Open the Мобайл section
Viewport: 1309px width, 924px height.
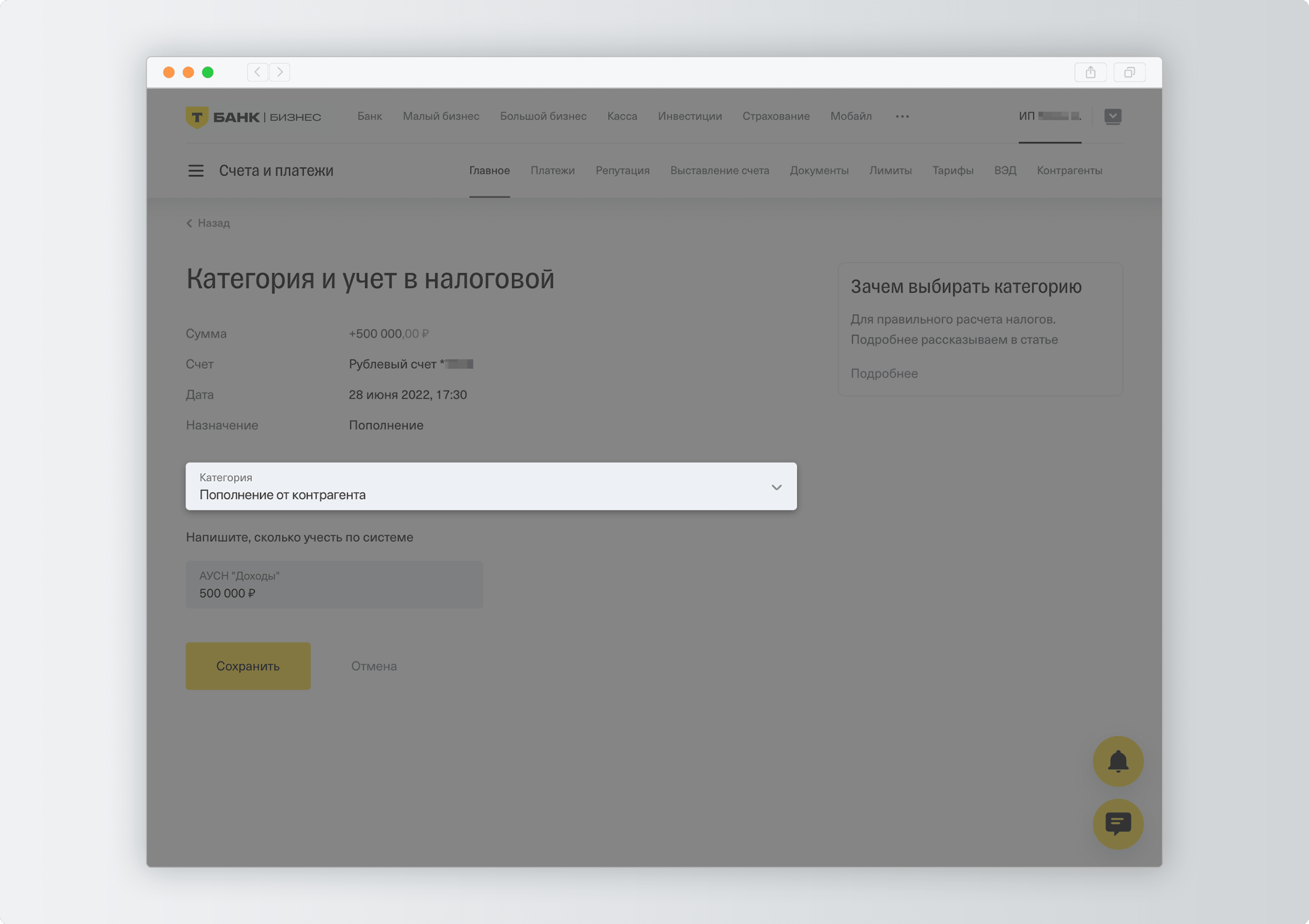coord(851,116)
